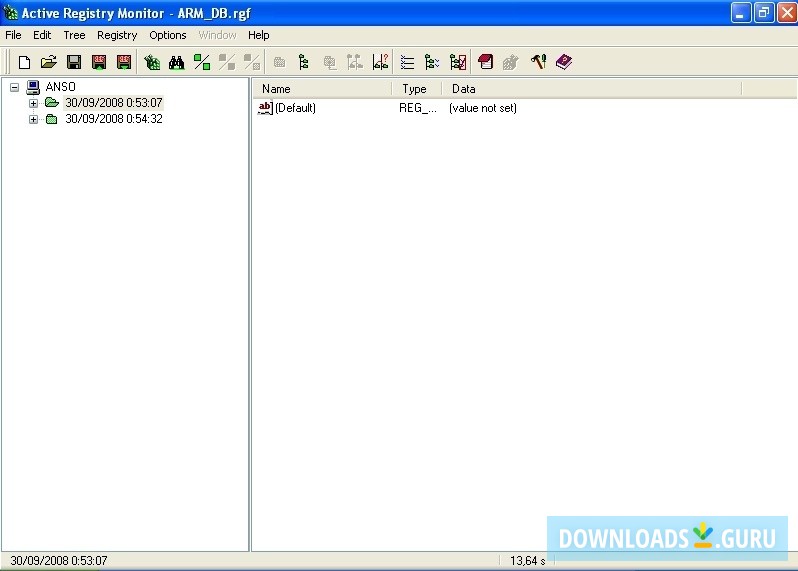
Task: Click the tree icon with red question mark
Action: (x=380, y=63)
